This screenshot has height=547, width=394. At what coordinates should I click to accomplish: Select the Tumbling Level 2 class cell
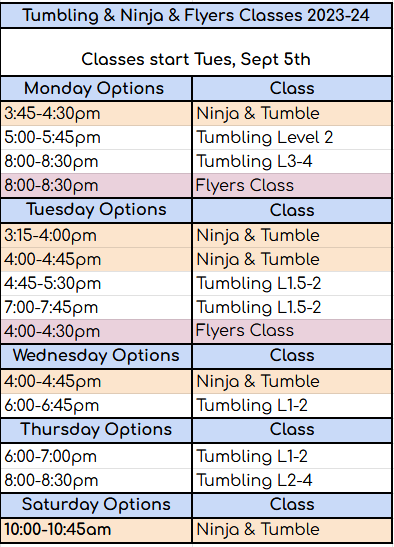point(292,138)
